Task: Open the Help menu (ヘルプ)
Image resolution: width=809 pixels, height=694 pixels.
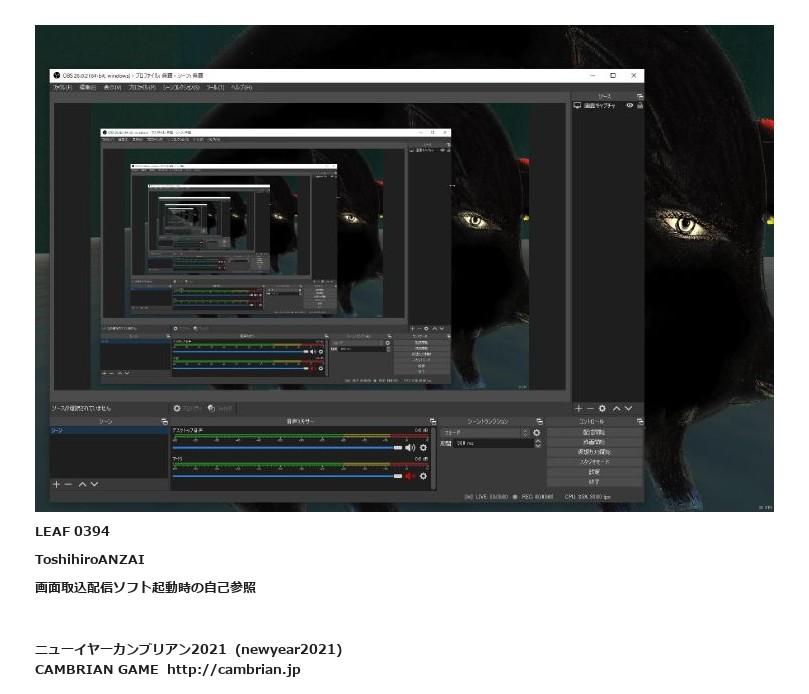Action: tap(241, 87)
